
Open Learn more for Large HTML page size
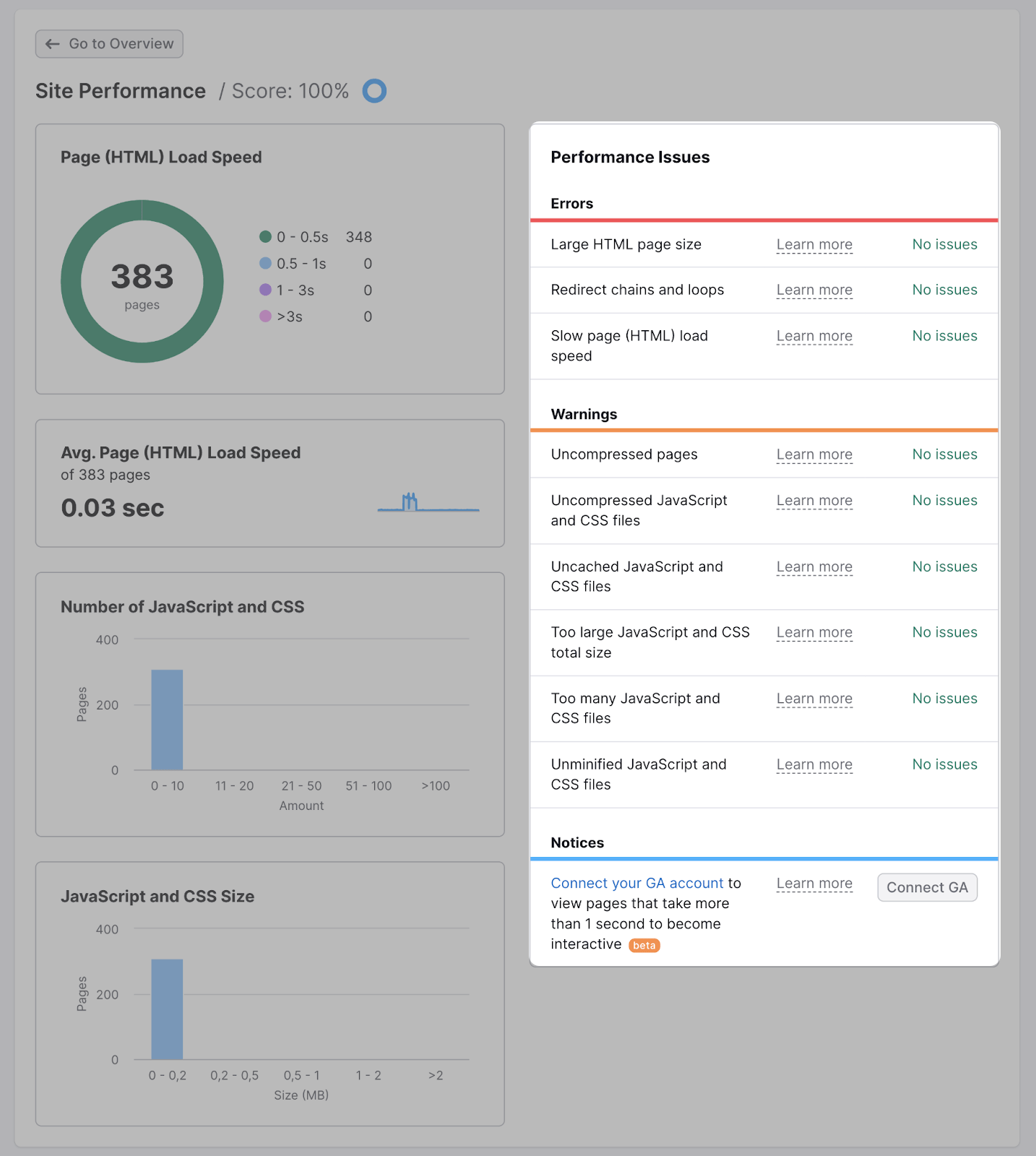(814, 245)
